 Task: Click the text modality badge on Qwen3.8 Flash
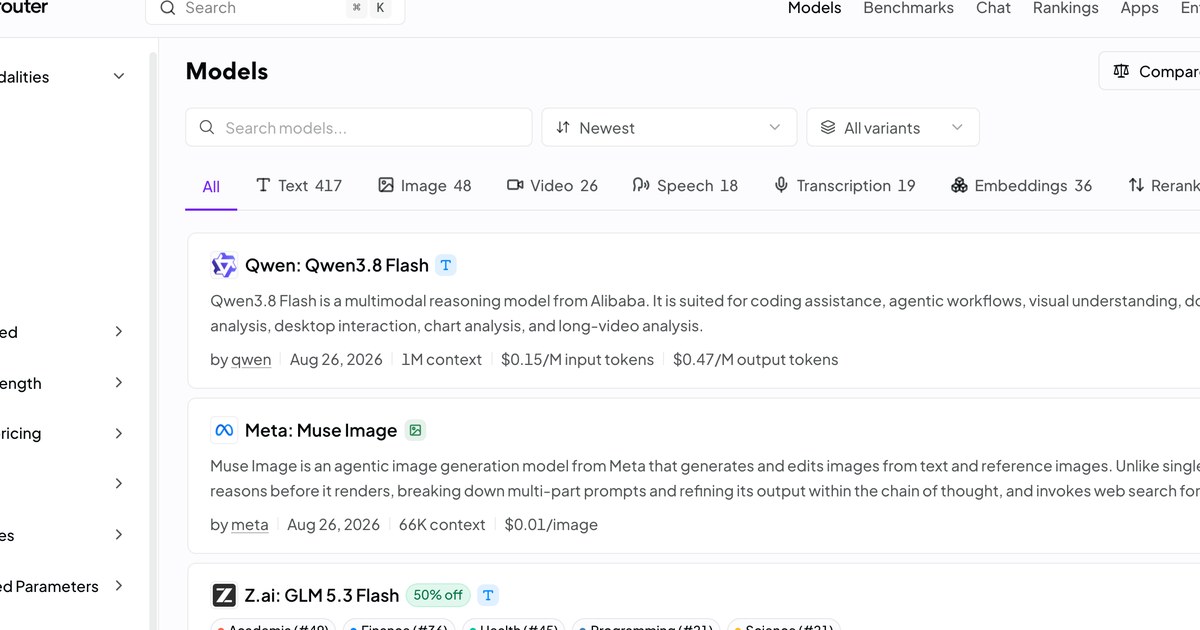(x=446, y=265)
